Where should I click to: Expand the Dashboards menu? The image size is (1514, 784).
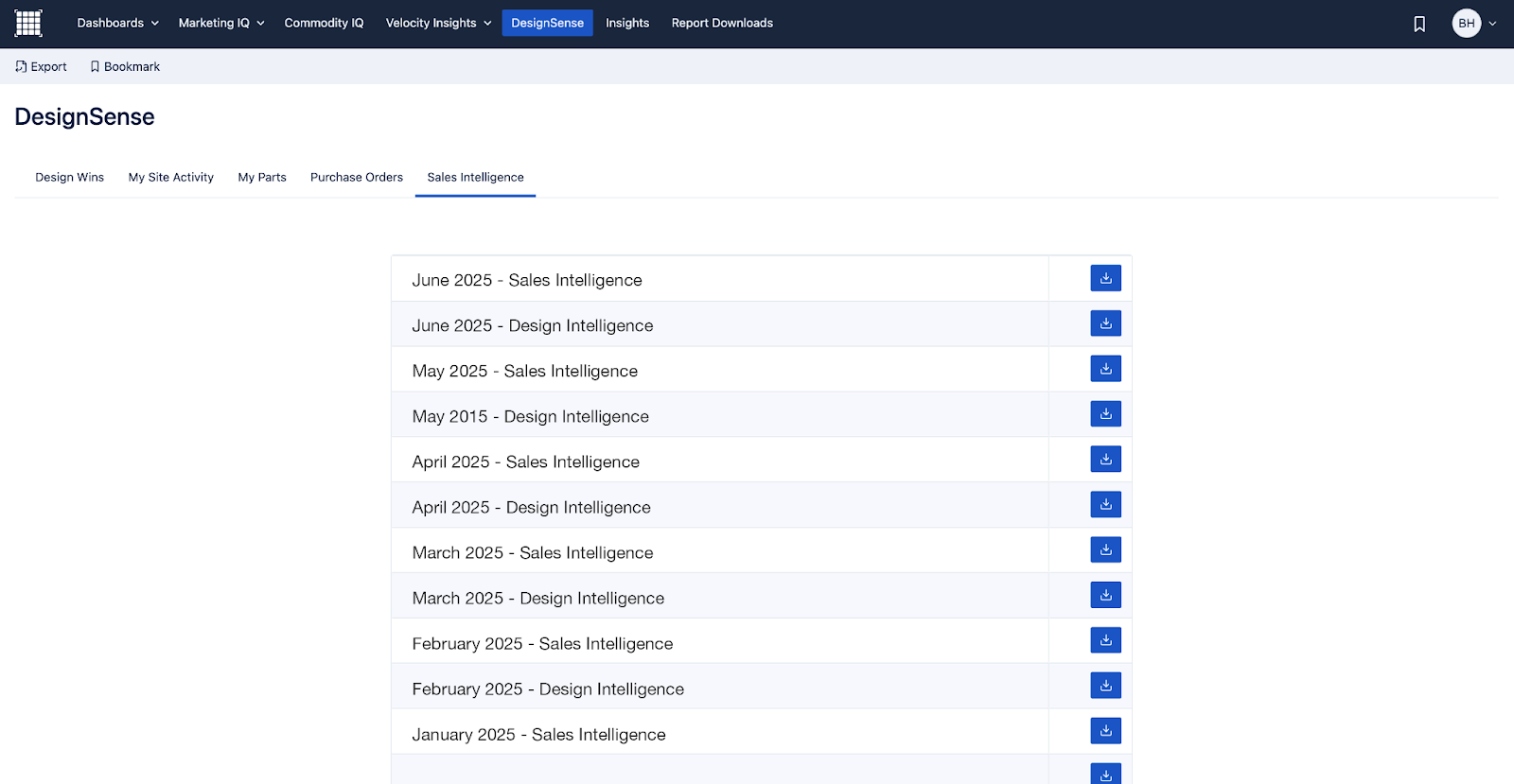[x=117, y=23]
